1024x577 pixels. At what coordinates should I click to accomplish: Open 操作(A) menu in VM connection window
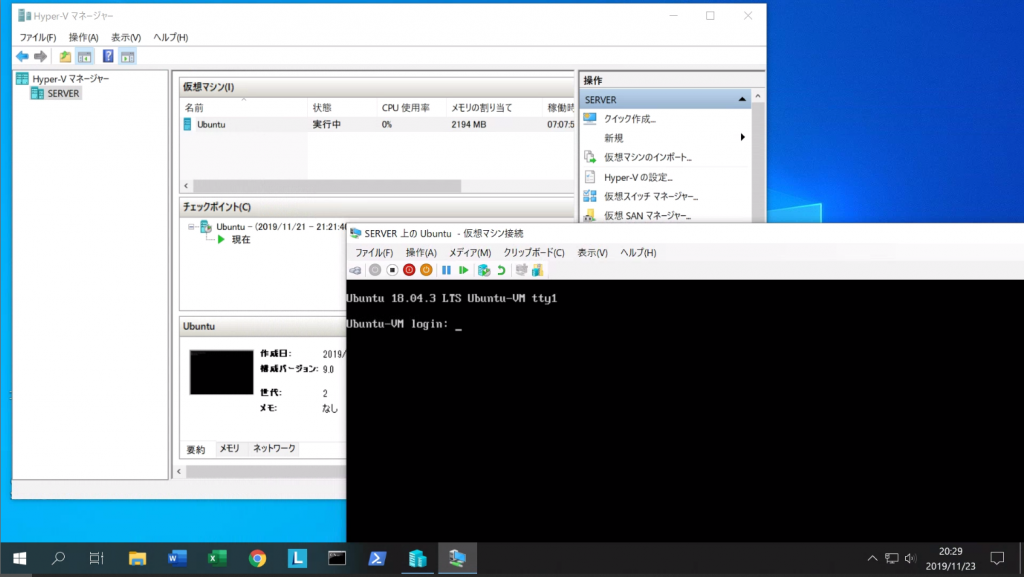coord(421,253)
